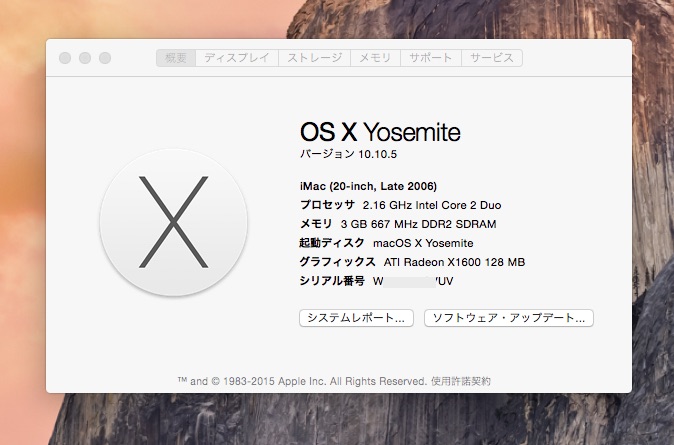The width and height of the screenshot is (674, 445).
Task: Open the ディスプレイ tab
Action: coord(236,58)
